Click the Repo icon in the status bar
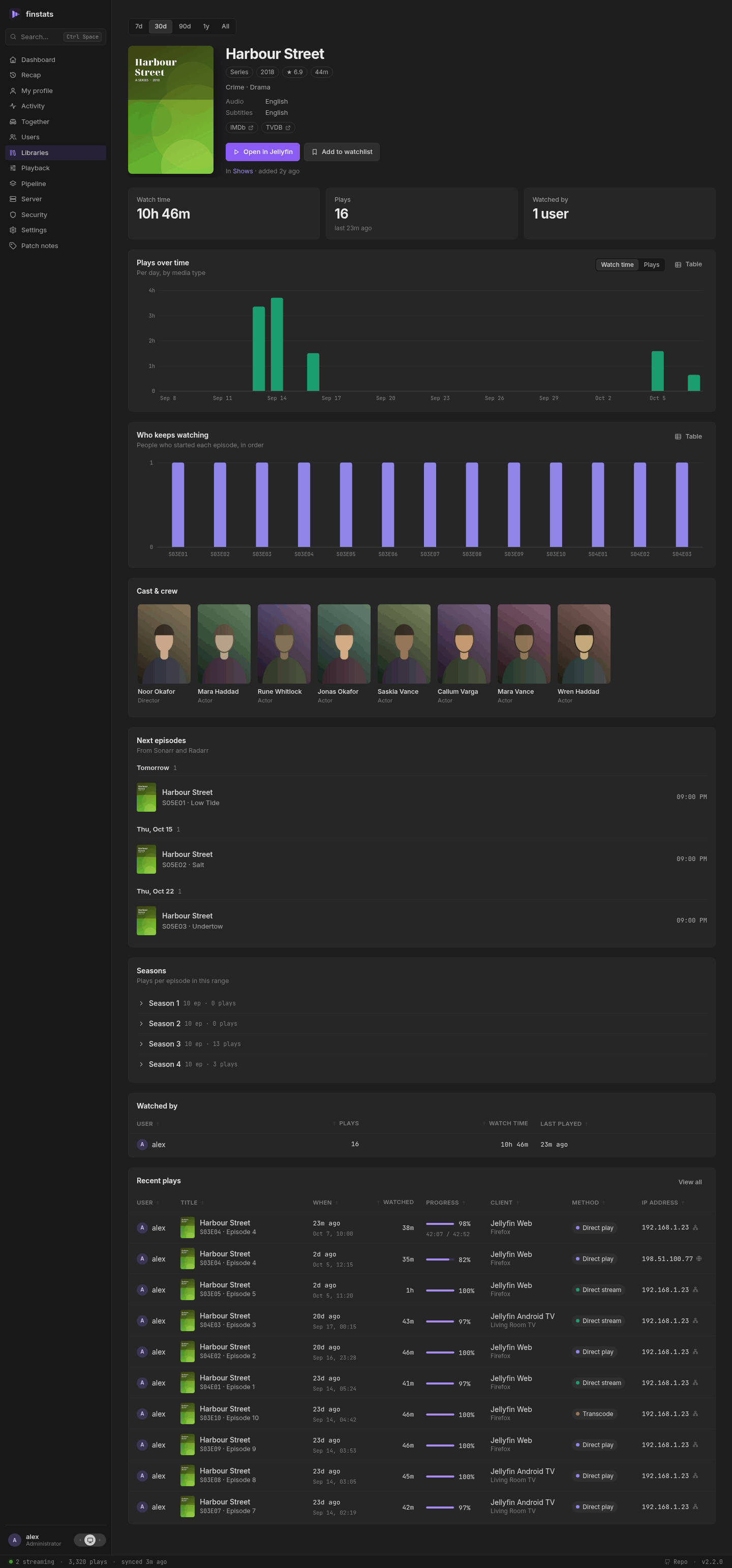The image size is (732, 1568). (x=667, y=1561)
